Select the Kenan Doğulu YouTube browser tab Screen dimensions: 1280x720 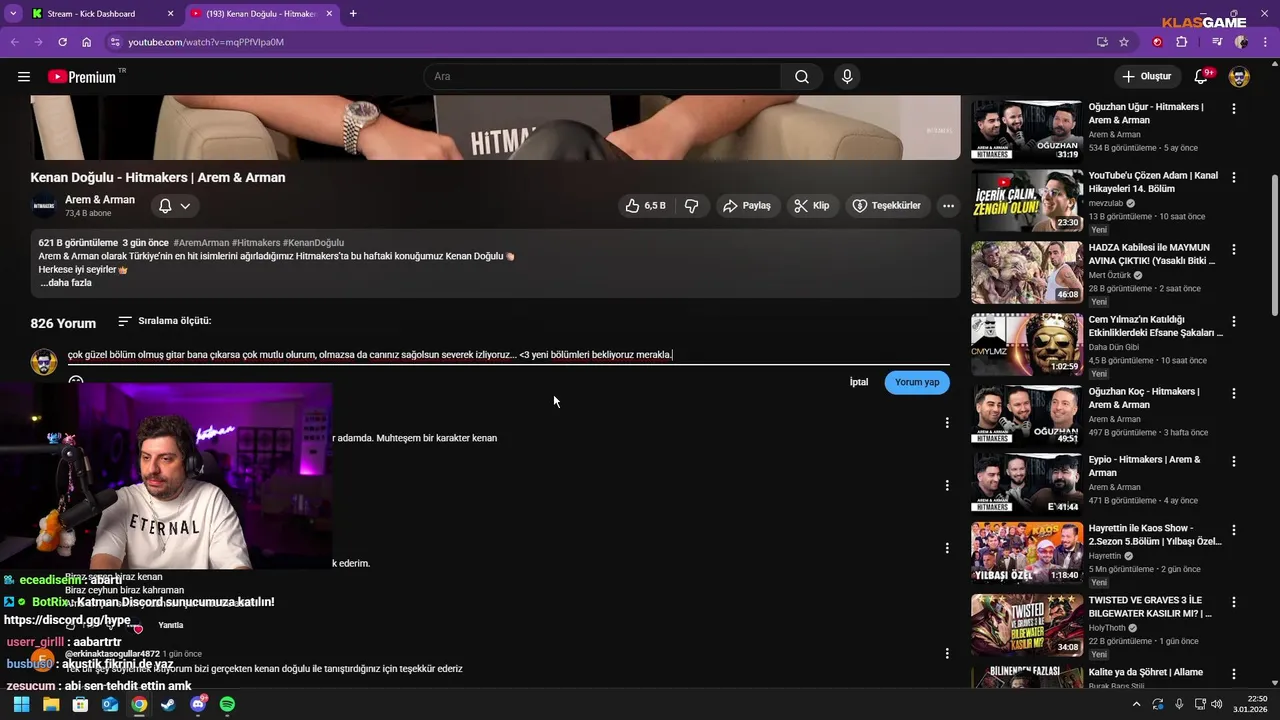pyautogui.click(x=262, y=14)
